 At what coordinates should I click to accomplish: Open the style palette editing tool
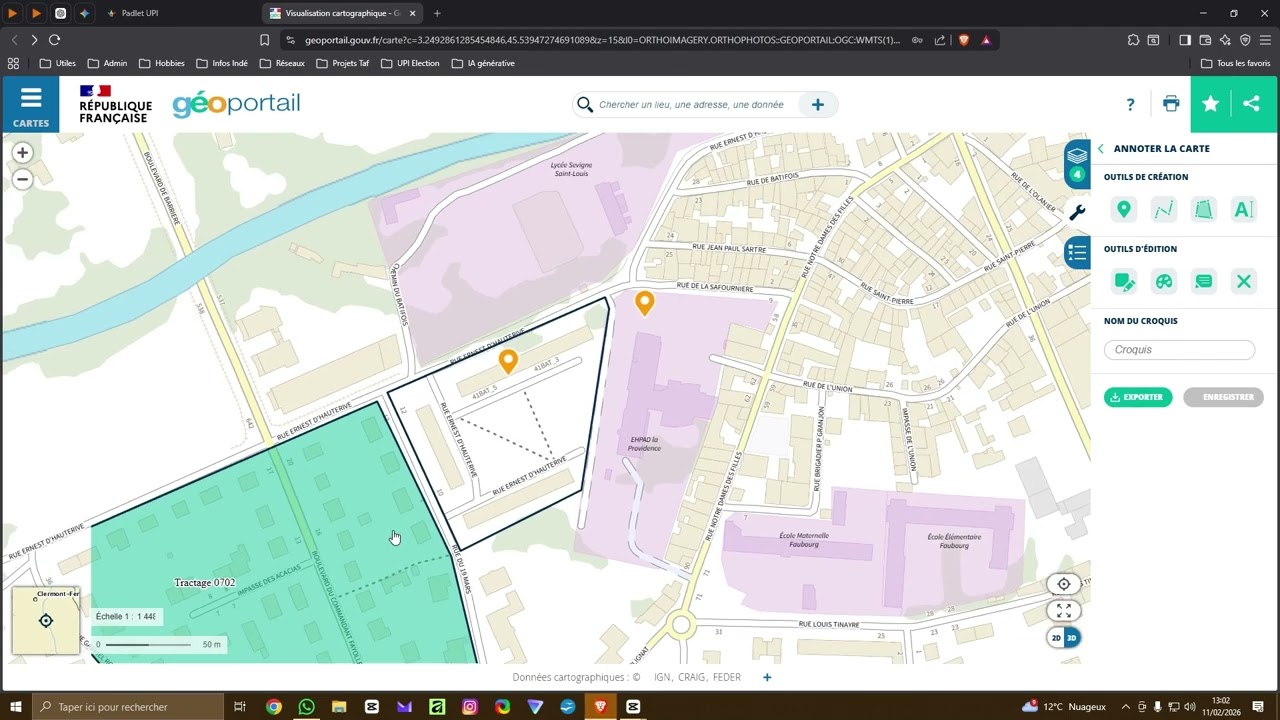[x=1164, y=281]
